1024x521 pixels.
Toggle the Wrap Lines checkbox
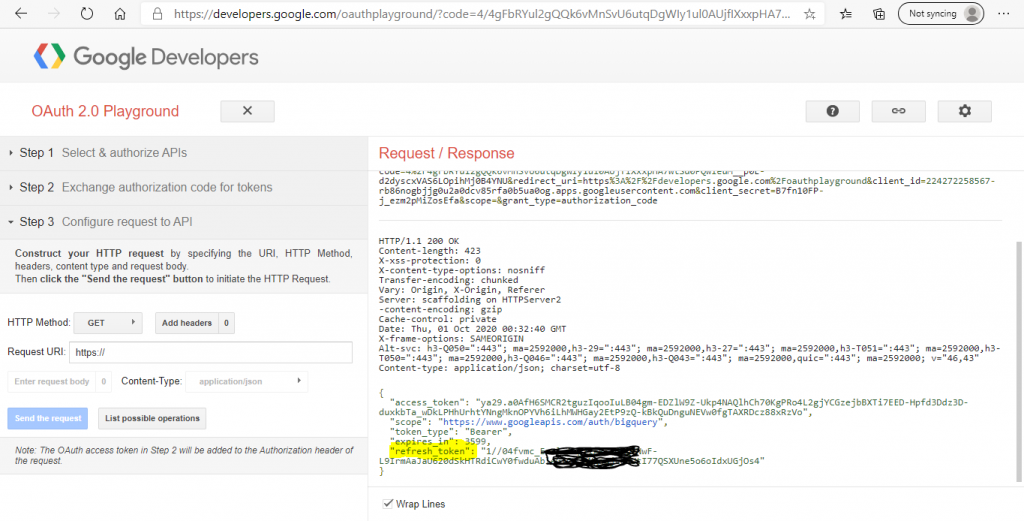pos(389,503)
